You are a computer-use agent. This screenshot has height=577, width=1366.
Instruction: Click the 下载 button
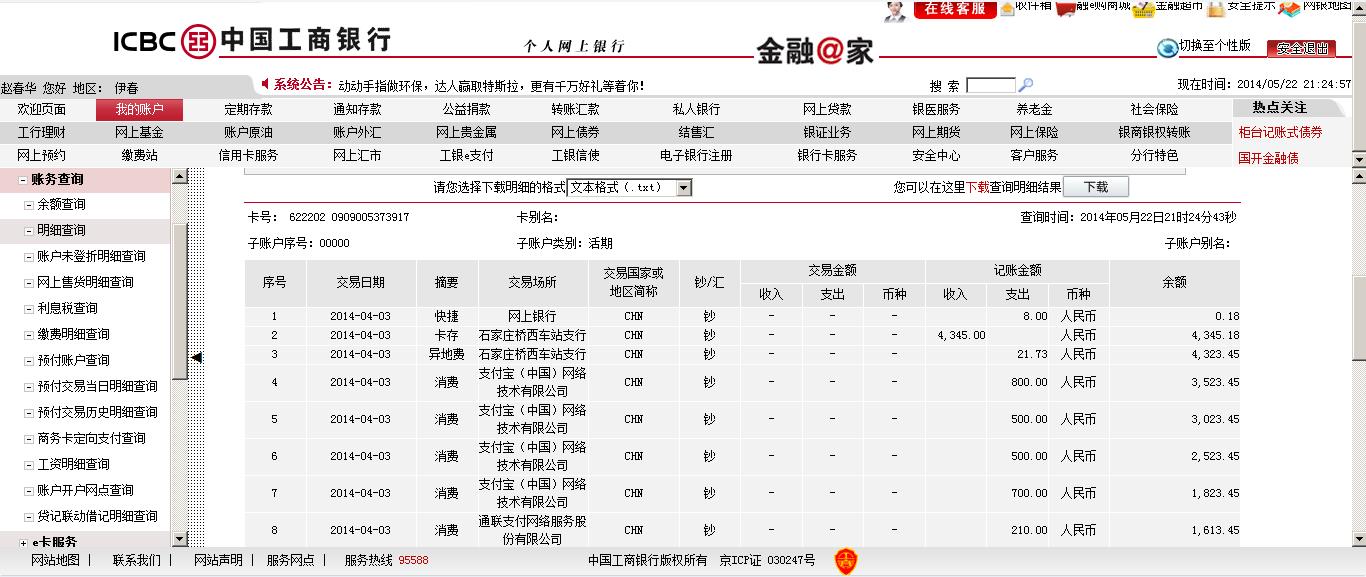tap(1095, 187)
